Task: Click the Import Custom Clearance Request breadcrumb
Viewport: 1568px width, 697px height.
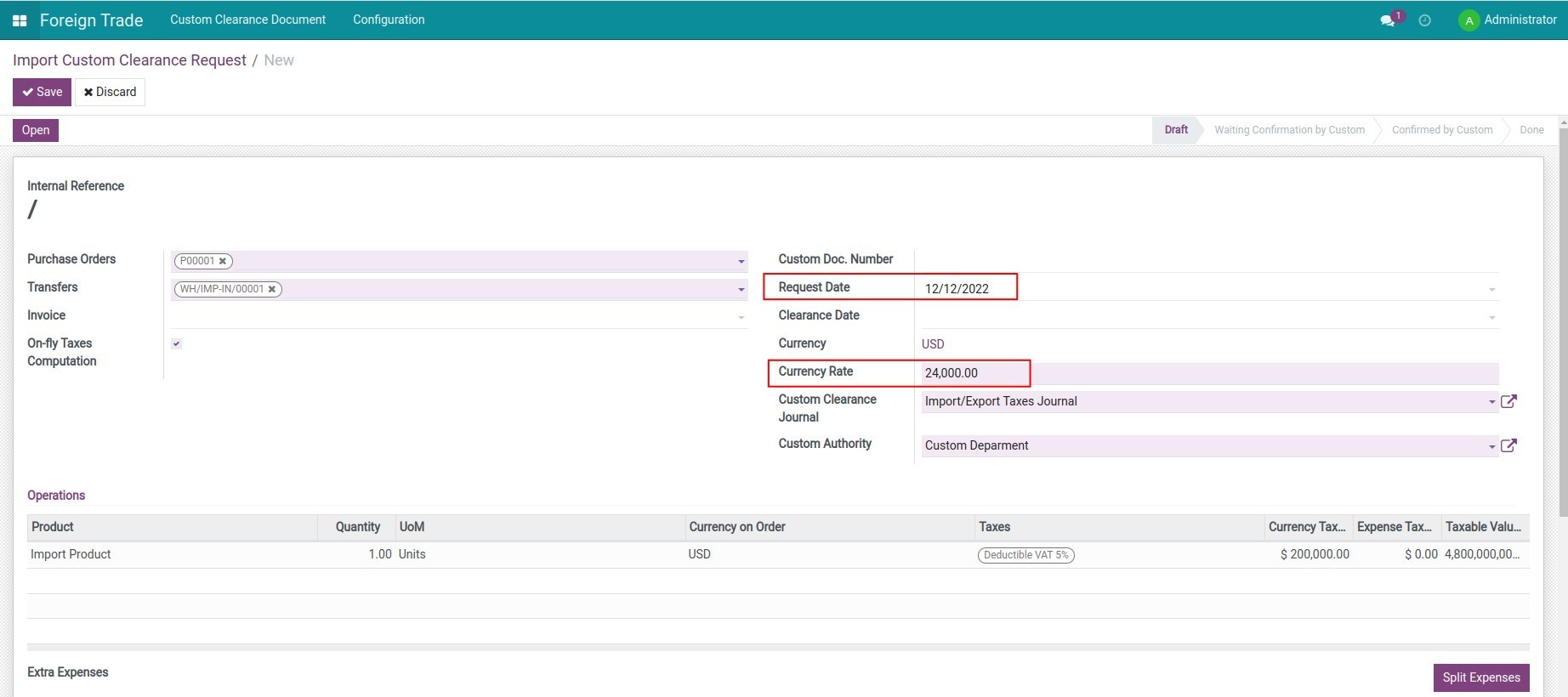Action: (129, 60)
